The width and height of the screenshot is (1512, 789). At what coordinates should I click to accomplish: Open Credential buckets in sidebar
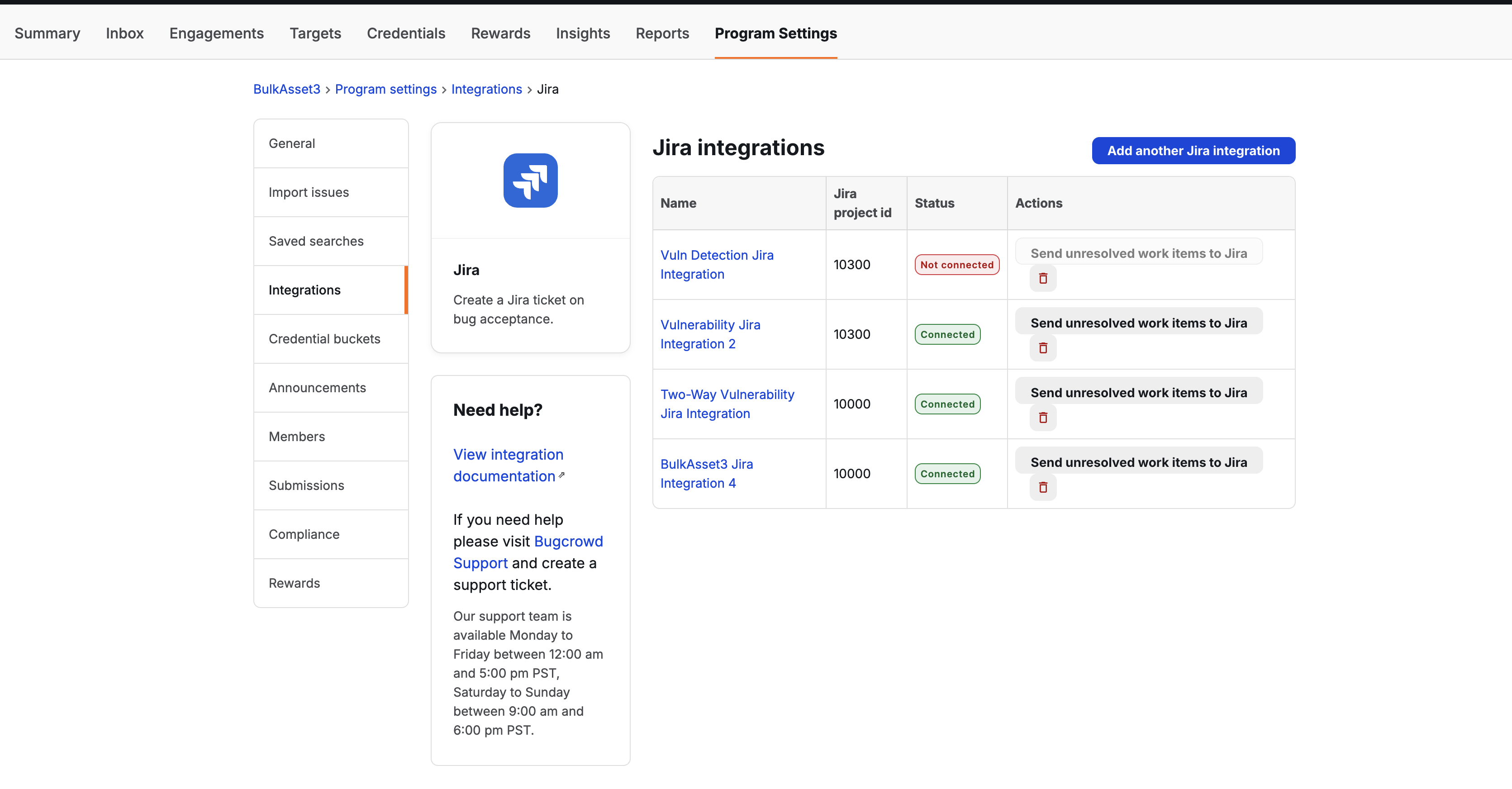(x=331, y=339)
